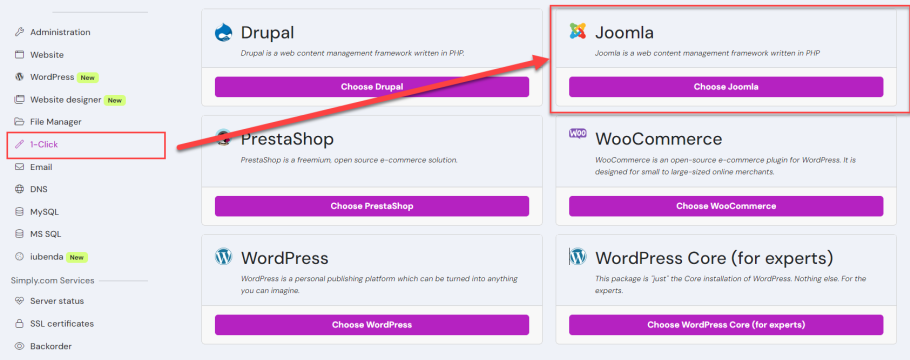Click the WordPress Core (for experts) heading
The width and height of the screenshot is (910, 360).
coord(714,258)
